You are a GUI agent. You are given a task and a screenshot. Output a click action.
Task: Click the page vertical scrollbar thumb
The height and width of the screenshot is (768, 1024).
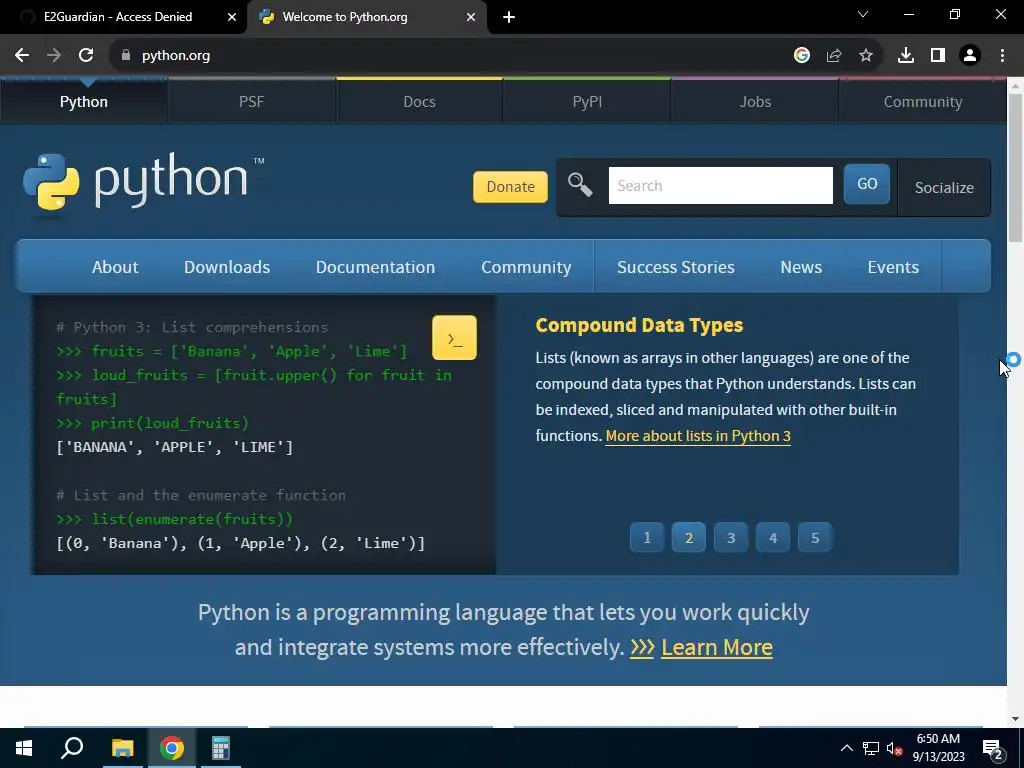pyautogui.click(x=1016, y=168)
